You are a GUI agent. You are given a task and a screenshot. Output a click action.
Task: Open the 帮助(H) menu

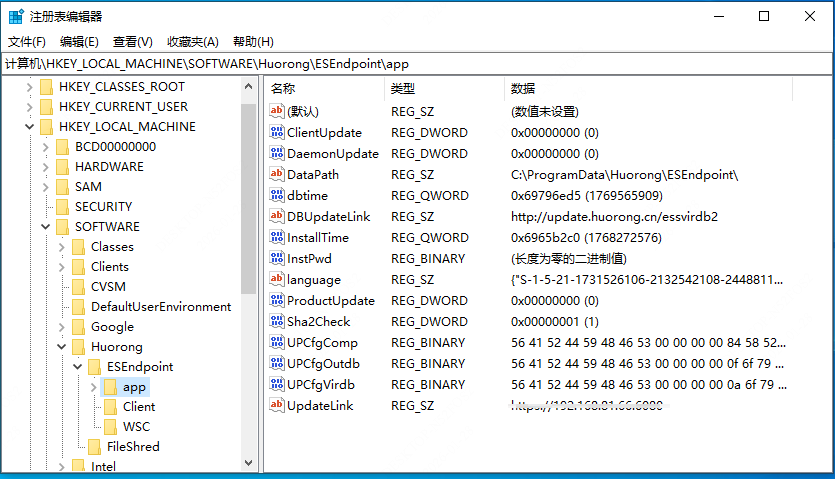[253, 42]
